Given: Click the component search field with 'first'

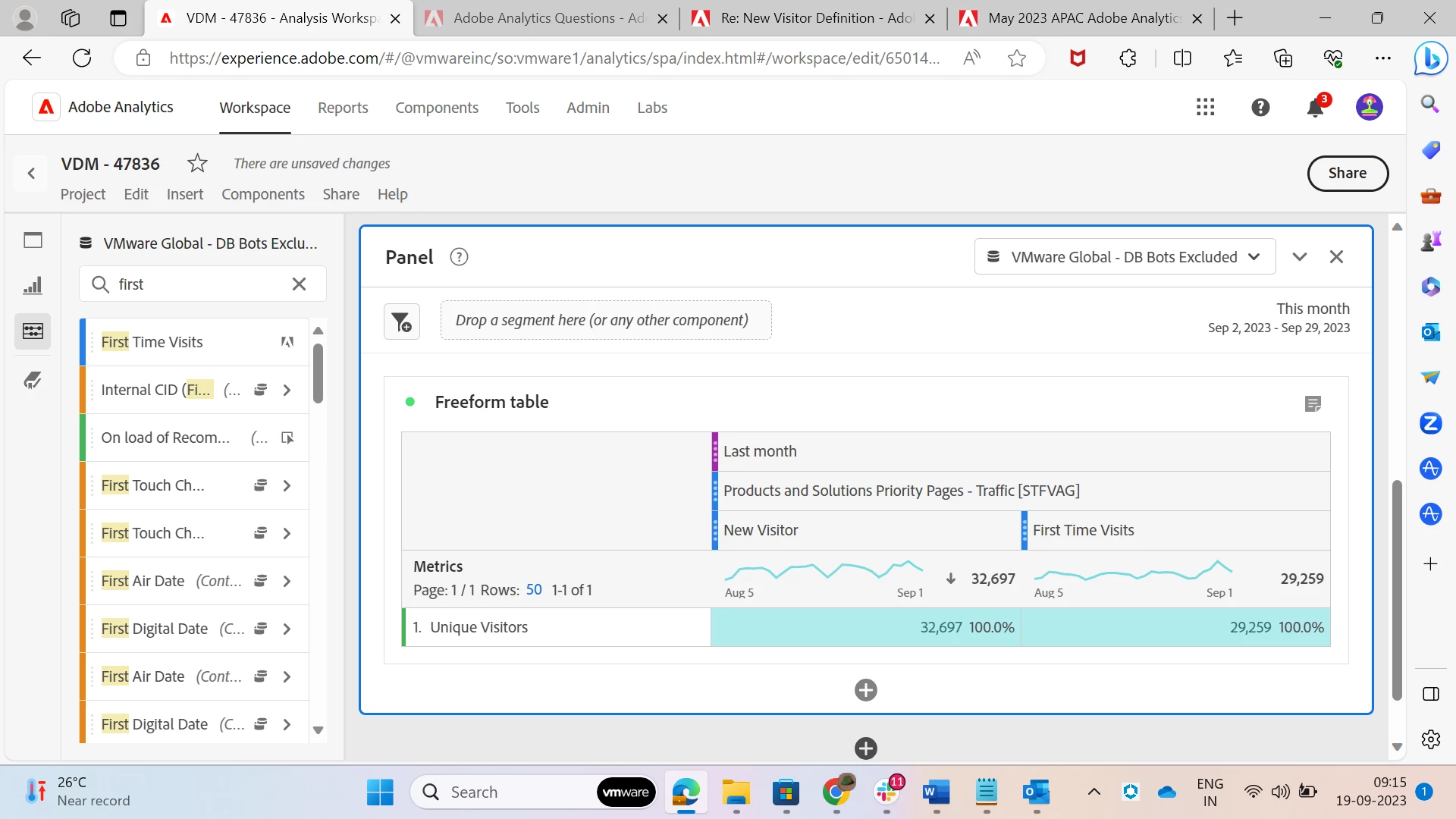Looking at the screenshot, I should (x=199, y=284).
